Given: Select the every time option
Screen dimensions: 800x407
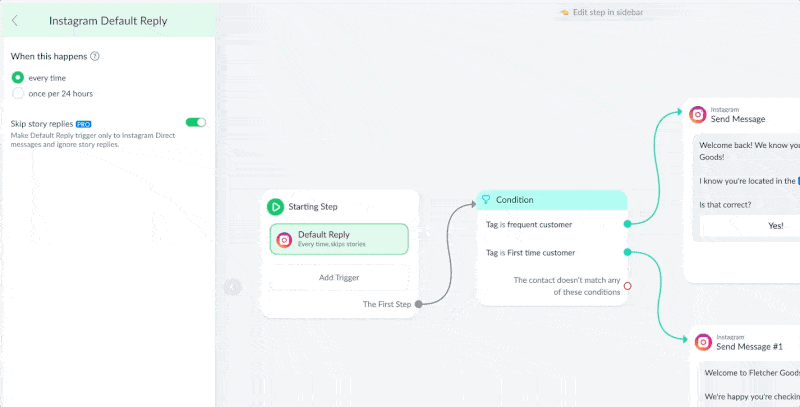Looking at the screenshot, I should coord(18,78).
